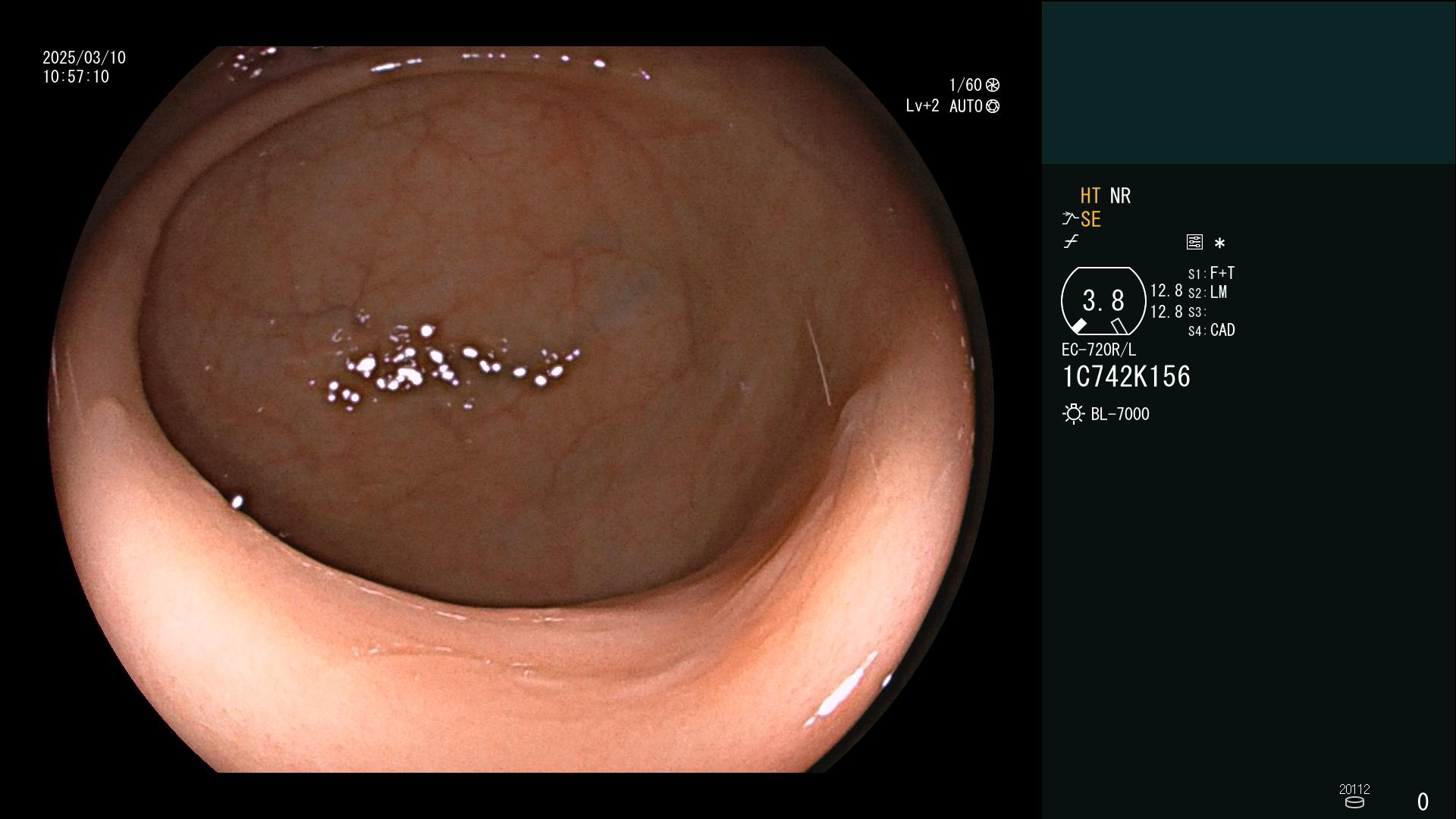Click the settings sliders icon
This screenshot has width=1456, height=819.
(1194, 242)
